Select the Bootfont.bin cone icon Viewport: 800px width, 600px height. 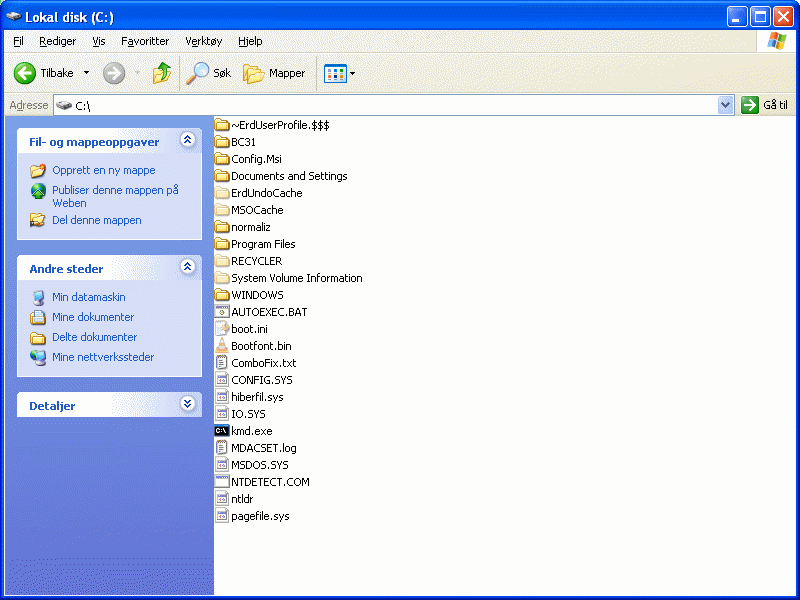point(222,345)
